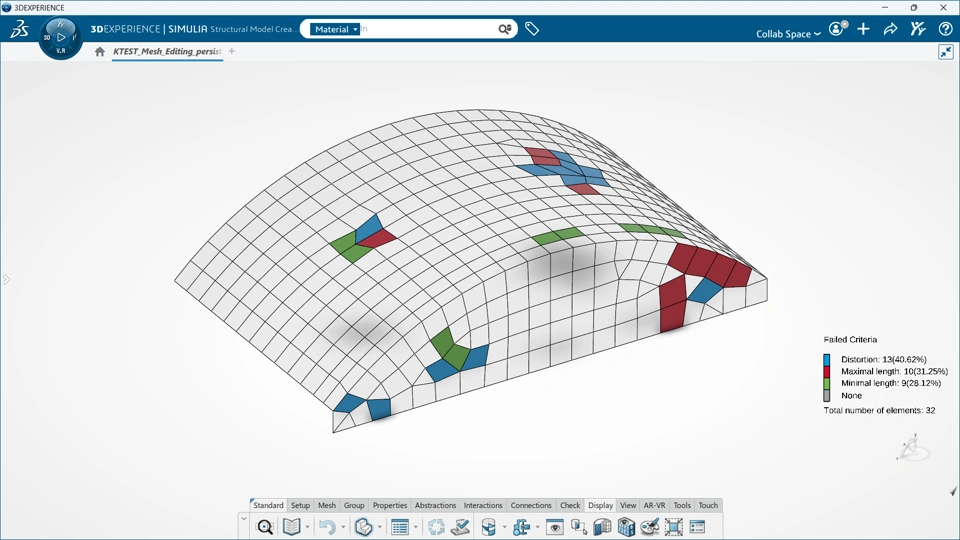This screenshot has width=960, height=540.
Task: Open the tag icon
Action: 531,29
